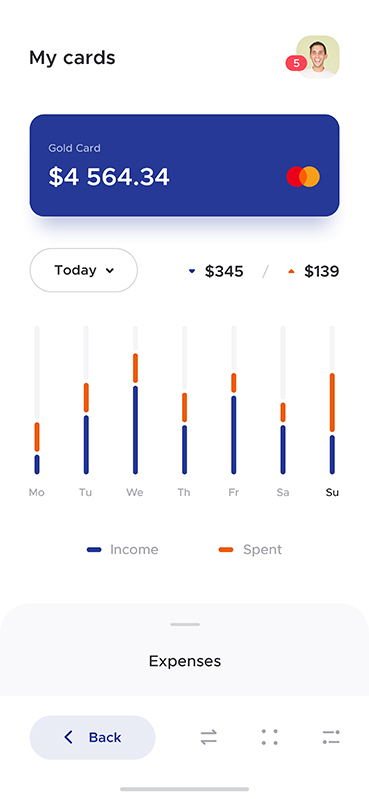Viewport: 369px width, 799px height.
Task: Select the We day label
Action: [x=135, y=492]
